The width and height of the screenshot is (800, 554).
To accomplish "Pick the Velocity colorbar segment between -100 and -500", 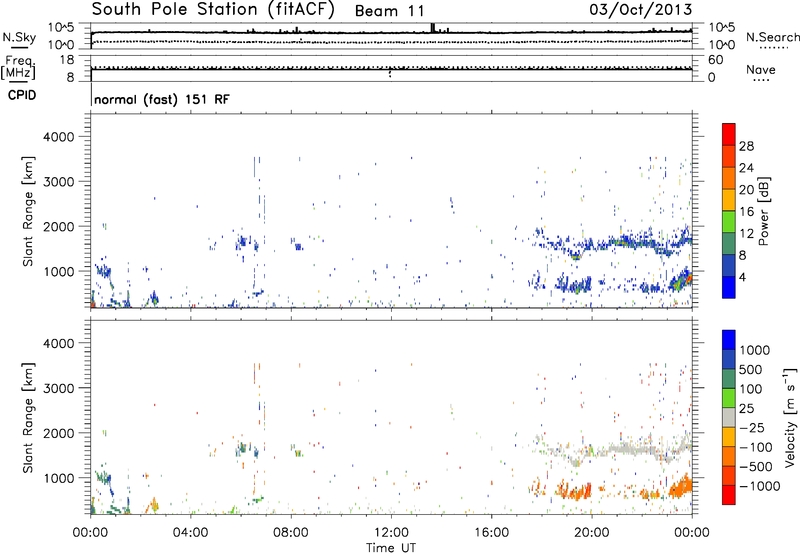I will [x=729, y=456].
